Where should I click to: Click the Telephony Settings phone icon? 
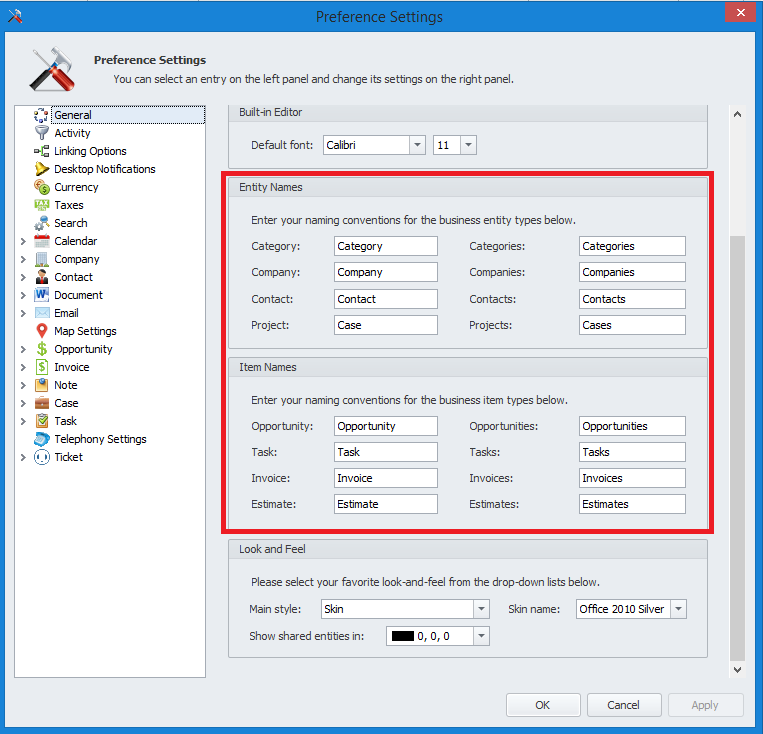[42, 439]
